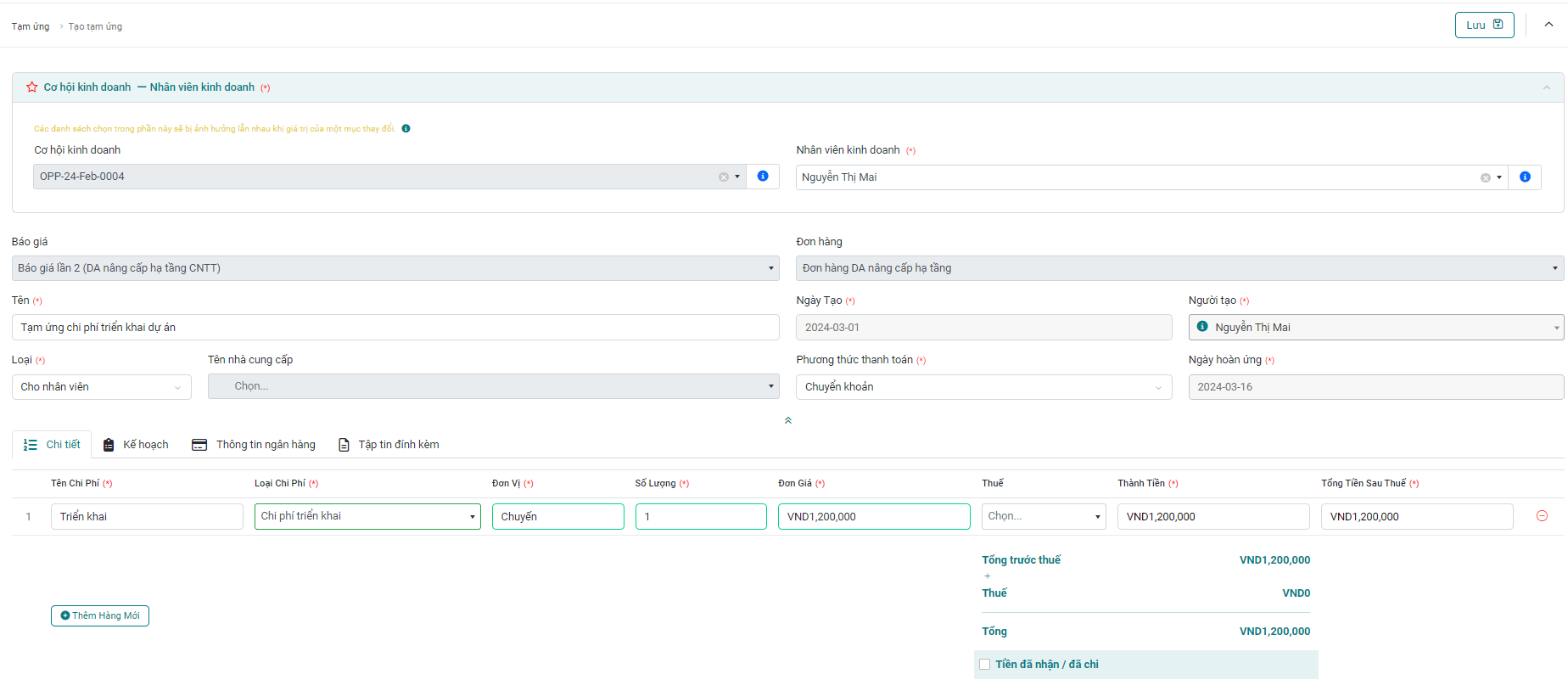Toggle the Tiền đã nhận / đã chi checkbox
The height and width of the screenshot is (691, 1568).
point(985,665)
